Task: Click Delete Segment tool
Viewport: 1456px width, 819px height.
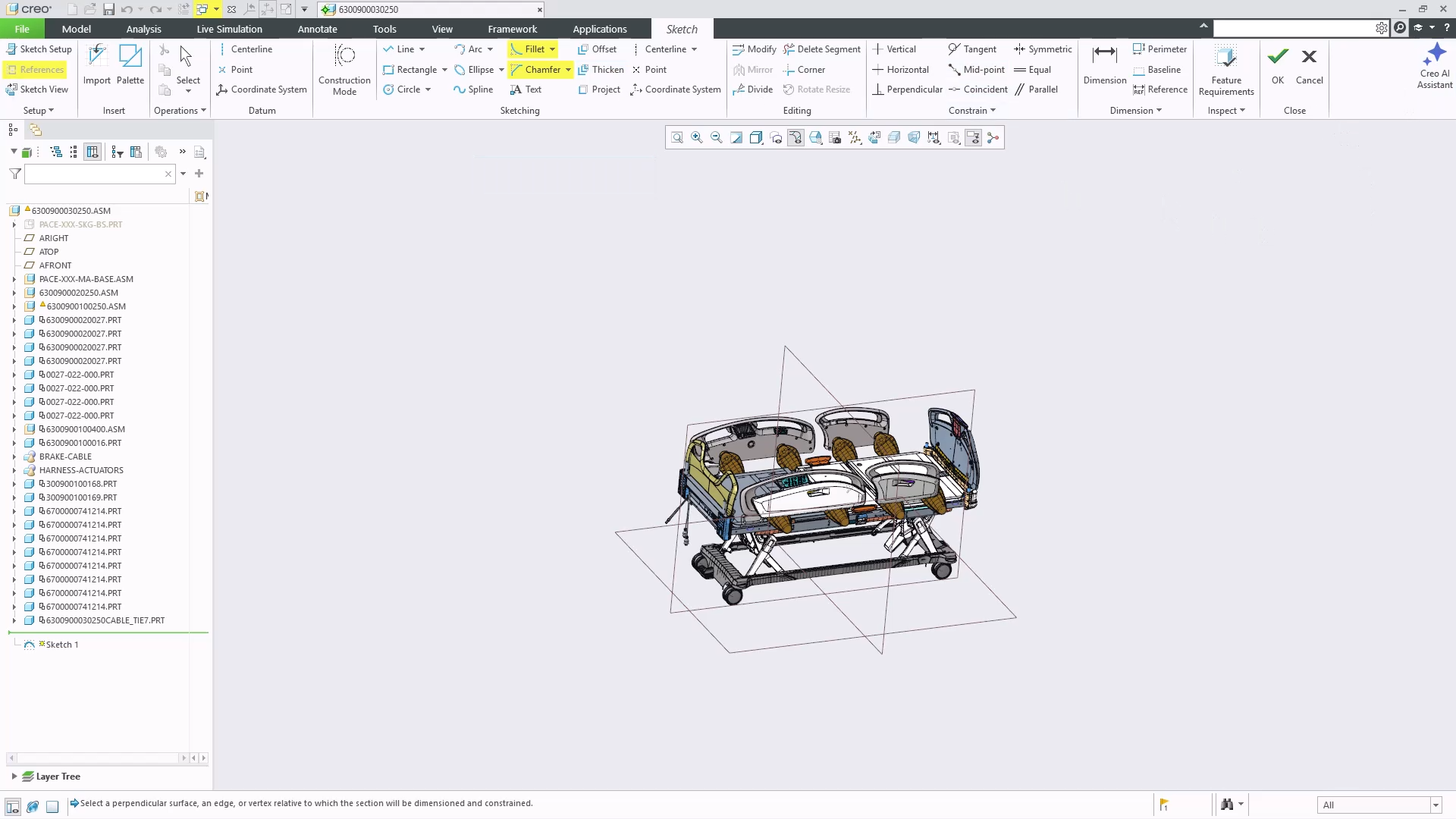Action: point(822,49)
